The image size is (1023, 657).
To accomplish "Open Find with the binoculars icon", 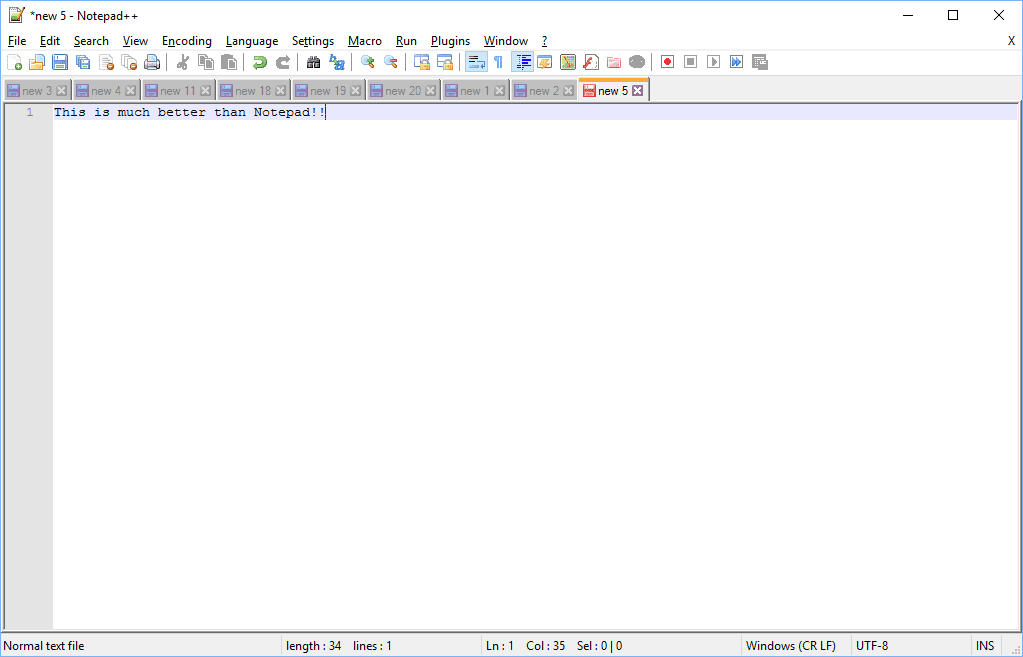I will pos(313,62).
